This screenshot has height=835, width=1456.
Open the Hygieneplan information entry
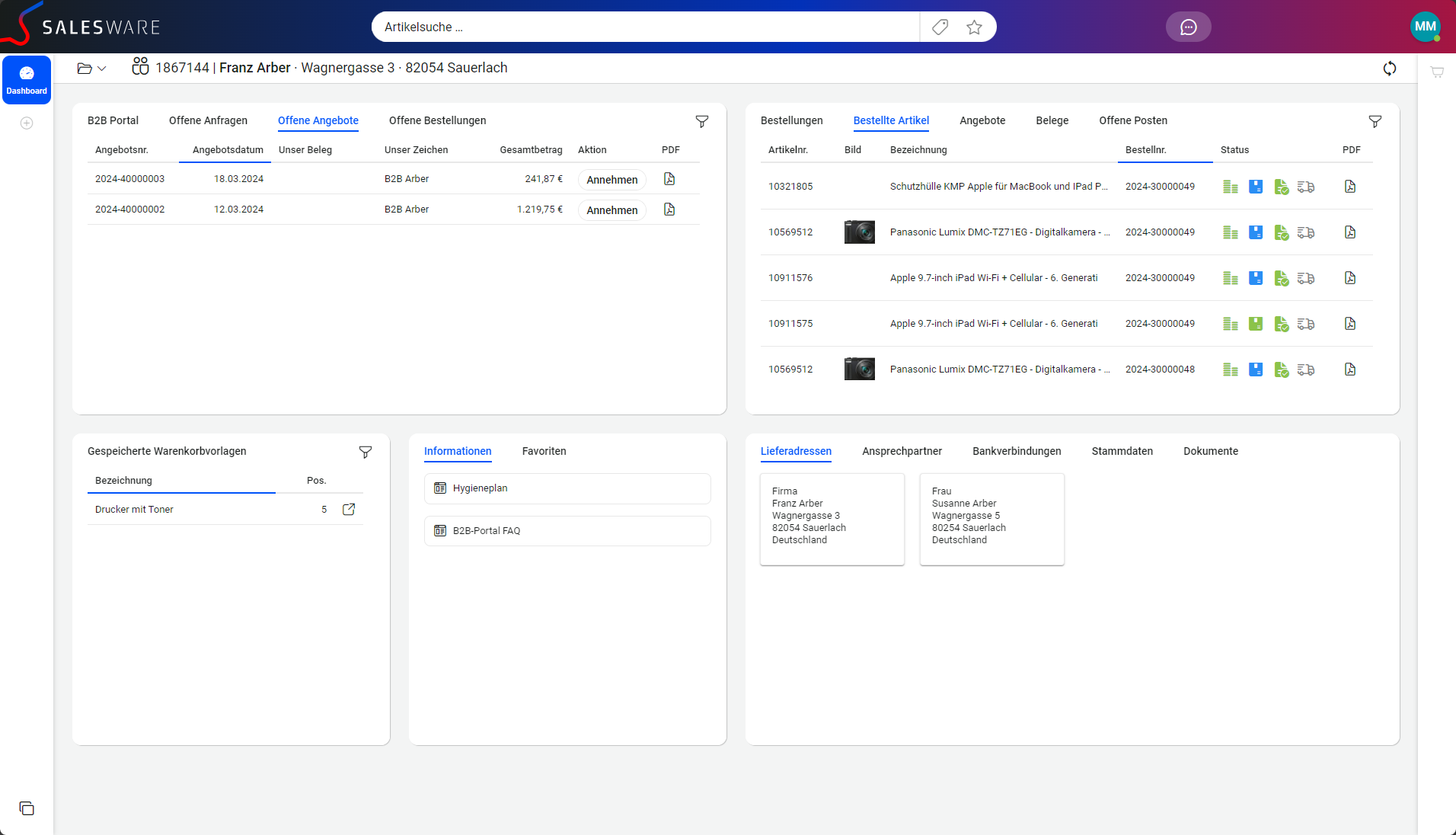tap(567, 488)
